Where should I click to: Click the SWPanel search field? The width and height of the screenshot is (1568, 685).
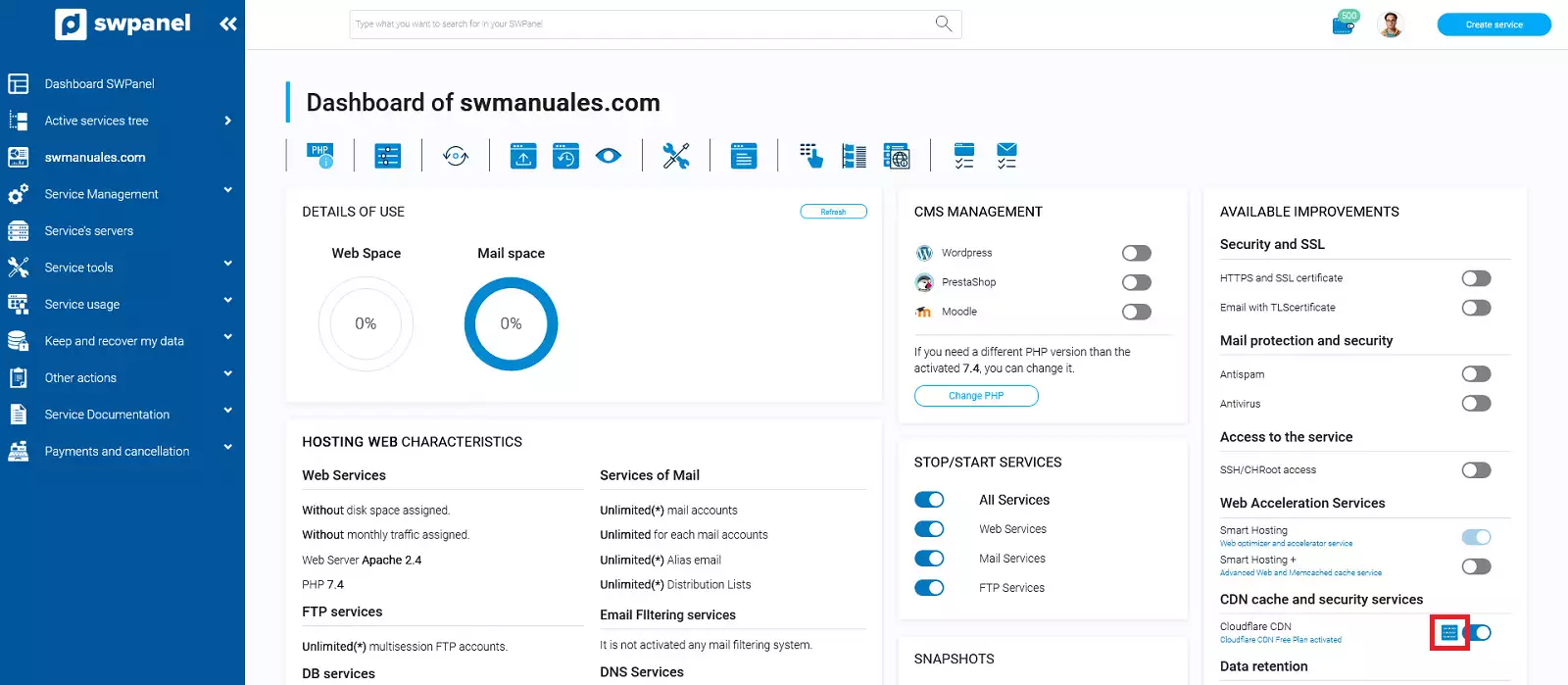coord(642,24)
